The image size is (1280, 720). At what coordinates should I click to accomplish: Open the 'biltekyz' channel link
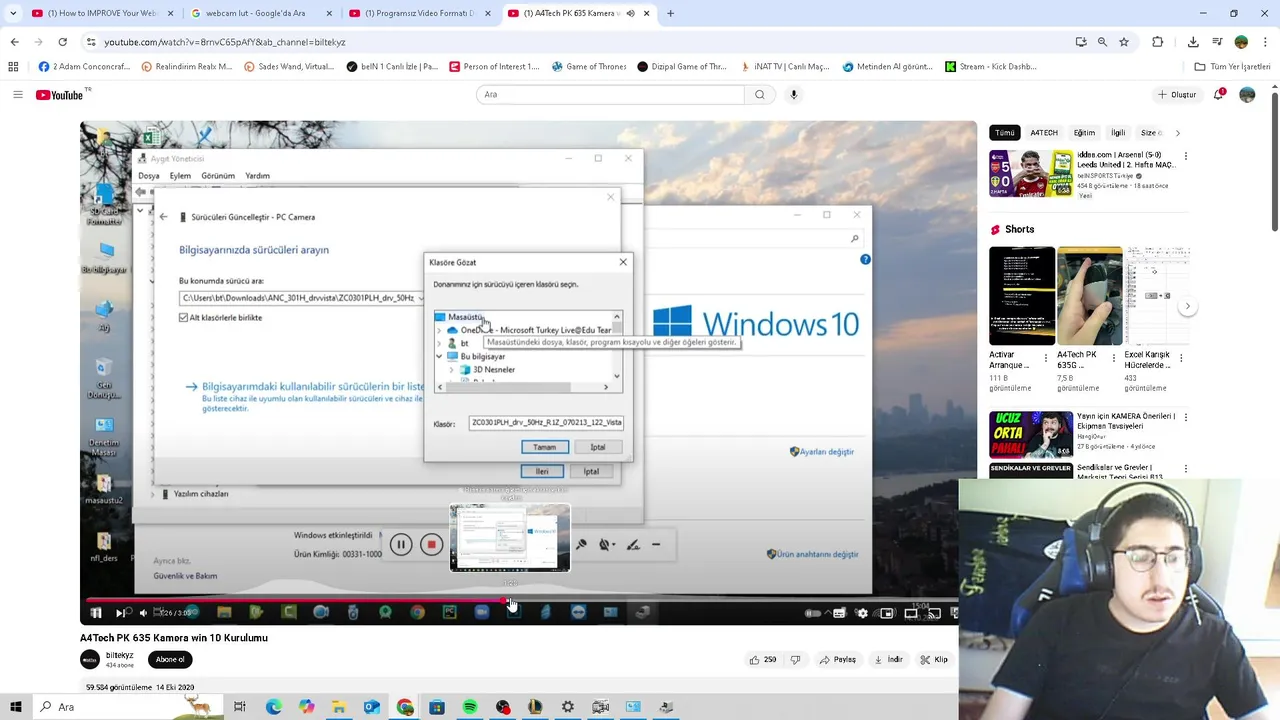click(x=119, y=655)
